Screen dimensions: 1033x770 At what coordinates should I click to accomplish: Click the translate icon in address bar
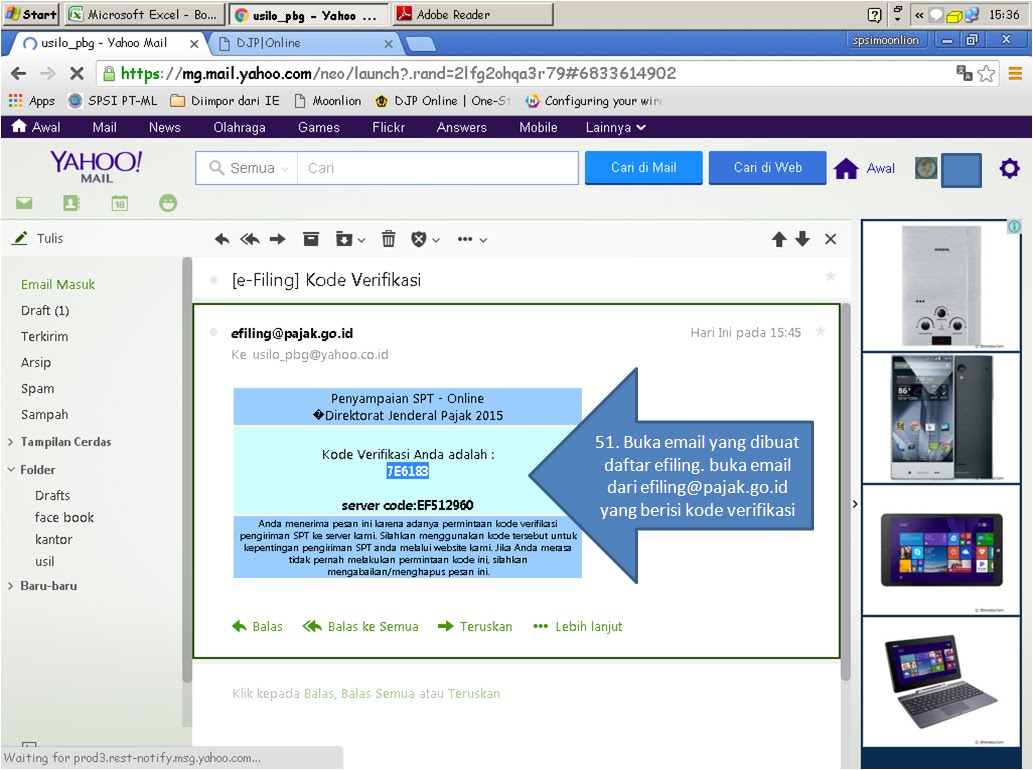pos(964,73)
